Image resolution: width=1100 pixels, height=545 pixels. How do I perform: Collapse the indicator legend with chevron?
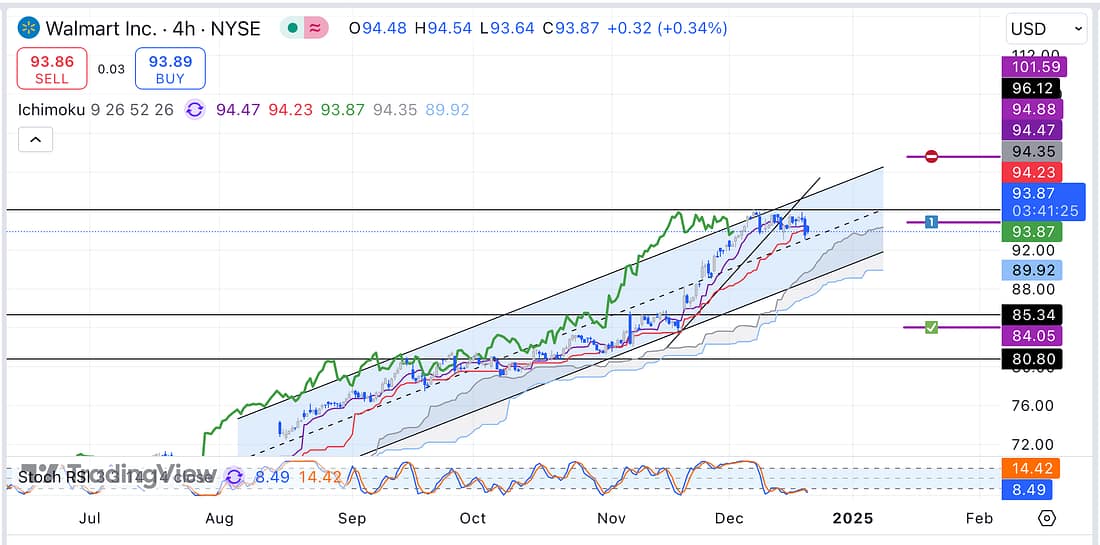tap(35, 141)
